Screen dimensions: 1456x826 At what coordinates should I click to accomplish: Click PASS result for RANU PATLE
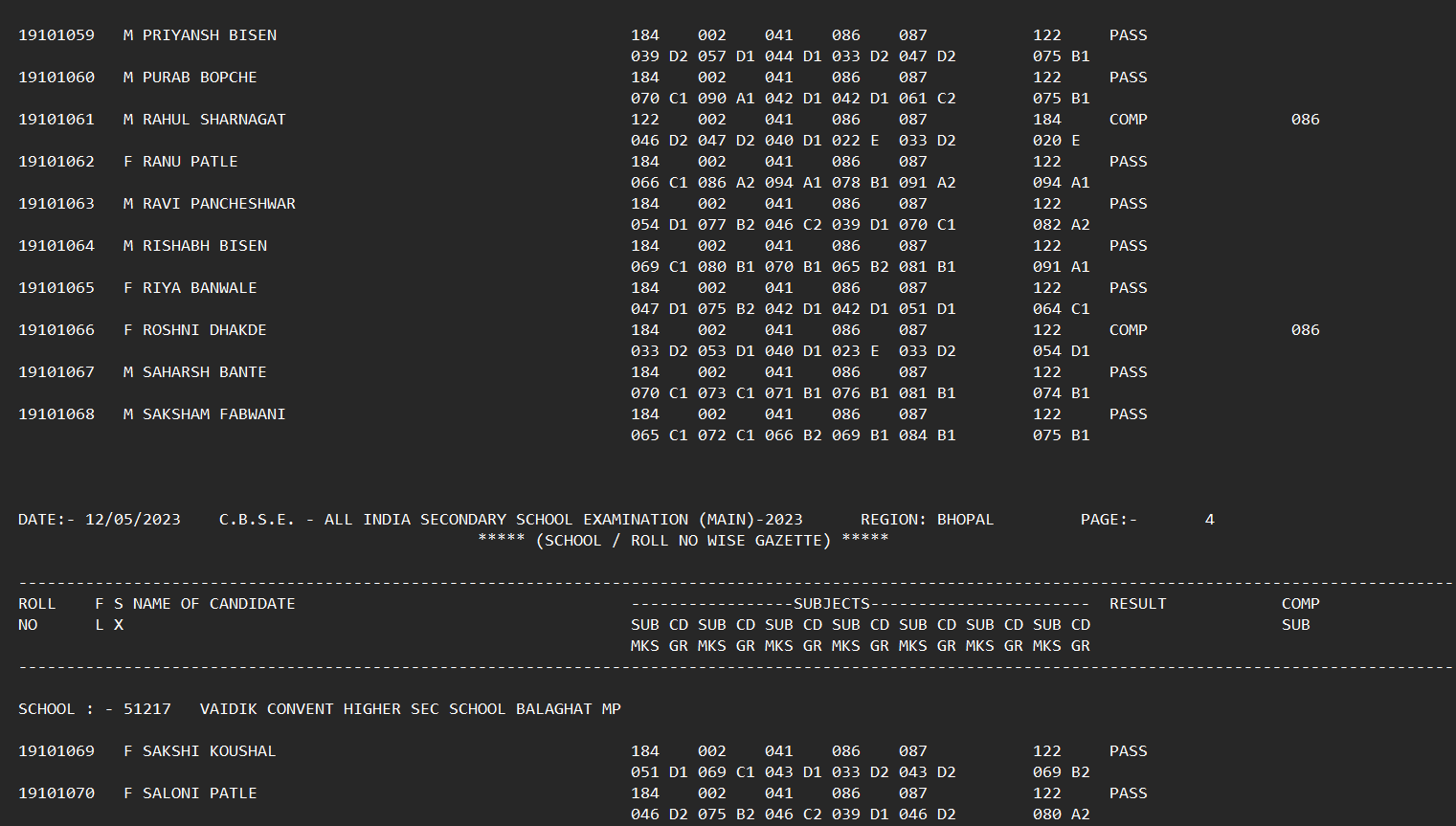click(x=1129, y=162)
